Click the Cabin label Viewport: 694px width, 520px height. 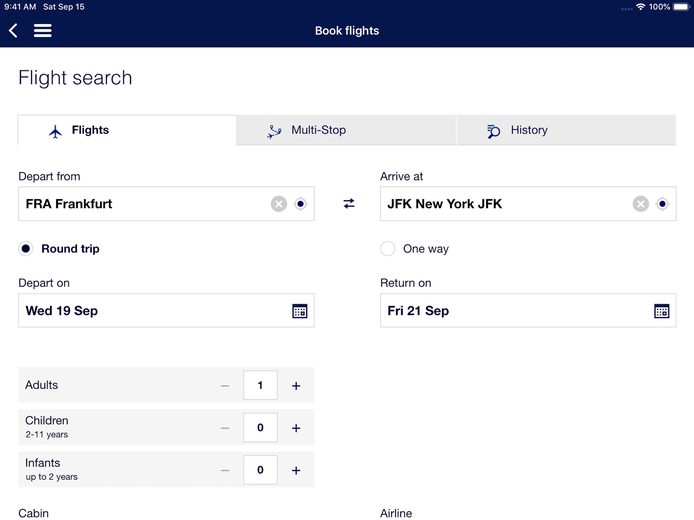pos(34,513)
